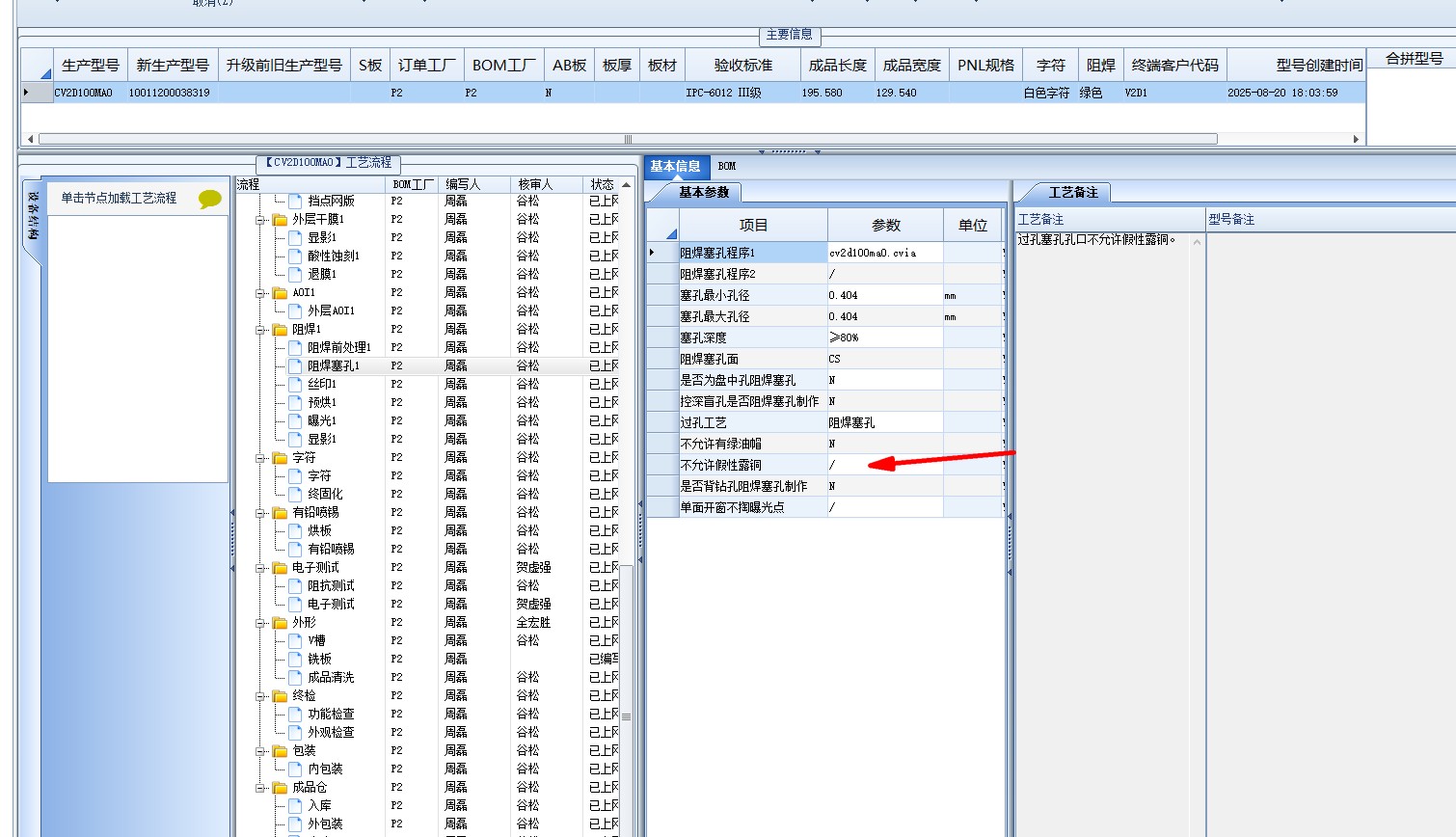Image resolution: width=1456 pixels, height=837 pixels.
Task: Open the 设备结构 vertical side tab
Action: [32, 216]
